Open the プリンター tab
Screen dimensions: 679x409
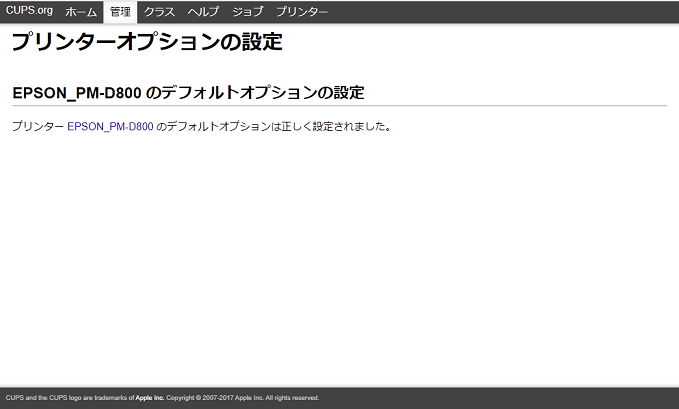pos(302,12)
